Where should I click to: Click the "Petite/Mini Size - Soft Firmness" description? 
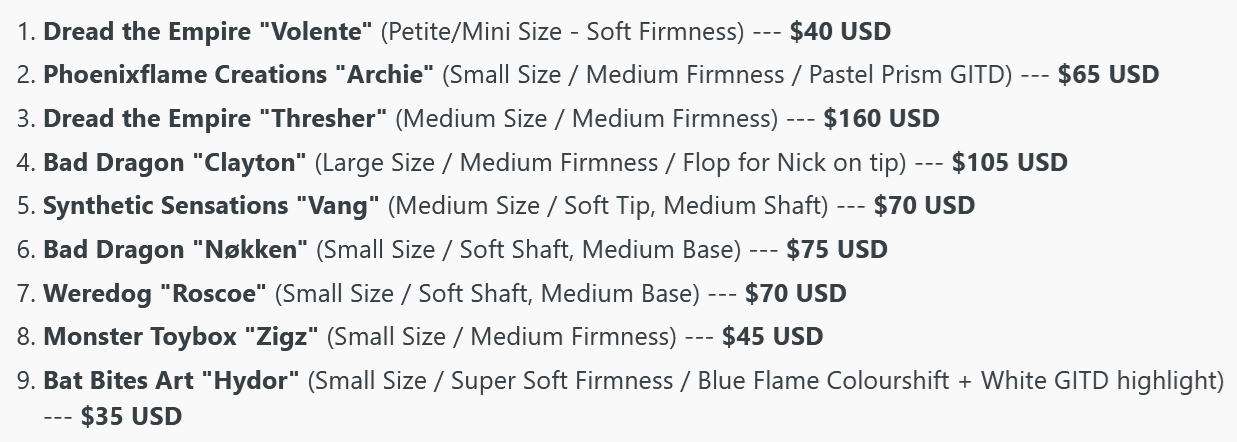pos(562,31)
